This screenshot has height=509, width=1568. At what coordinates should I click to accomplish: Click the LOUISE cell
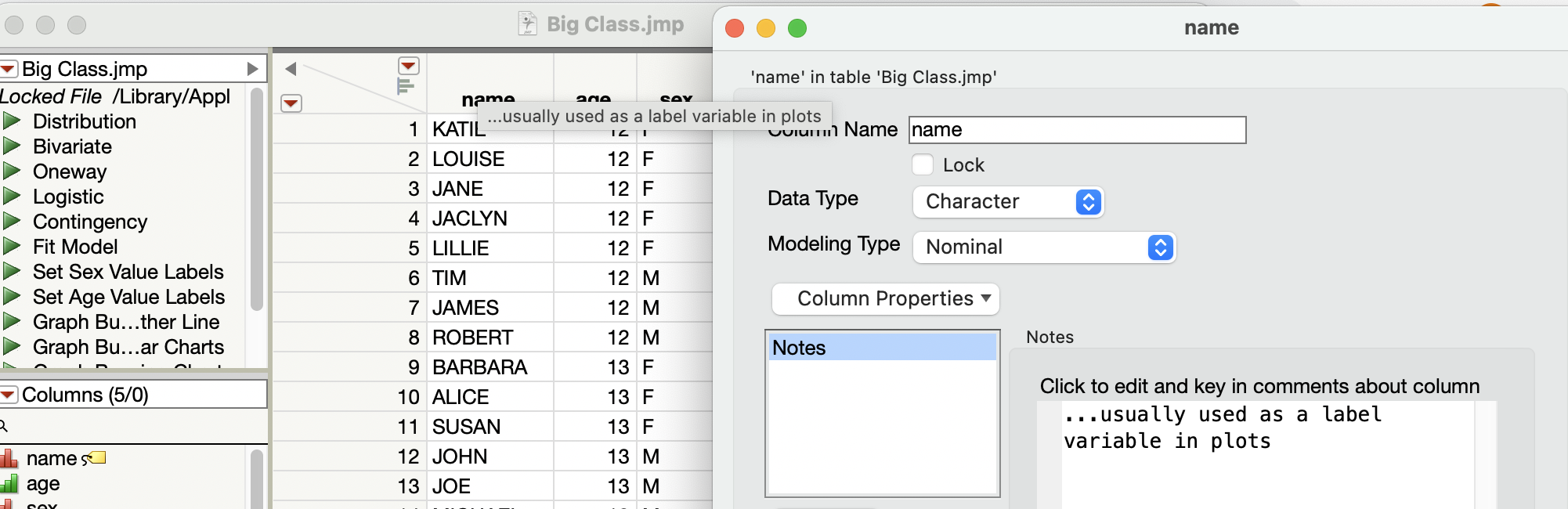[490, 159]
